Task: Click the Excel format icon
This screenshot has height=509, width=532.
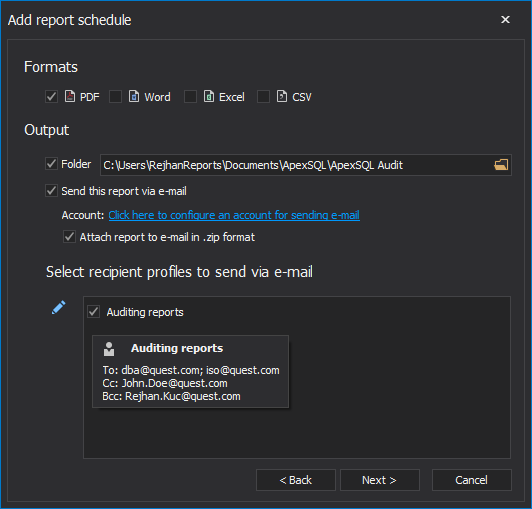Action: [x=209, y=96]
